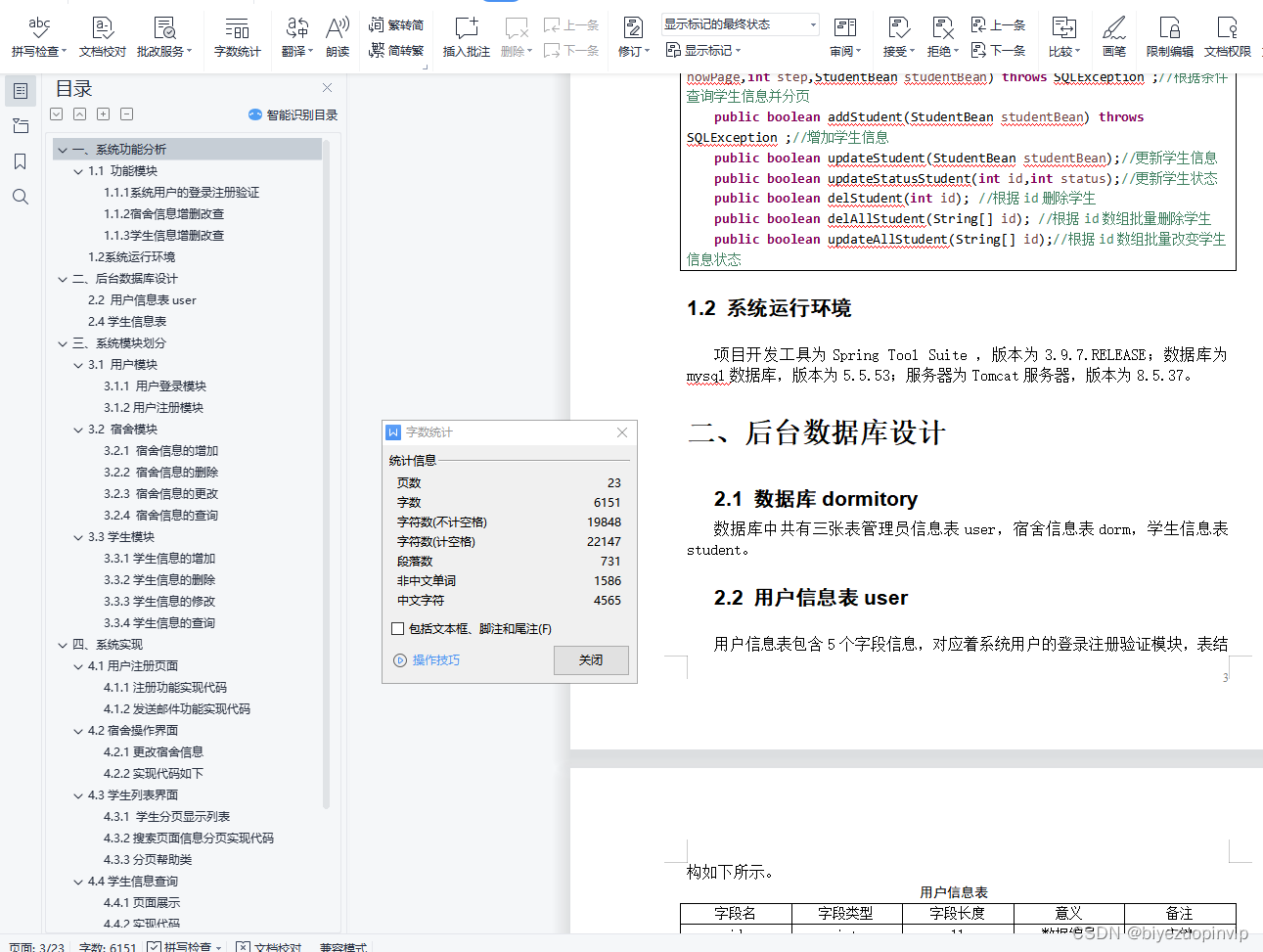
Task: Open the search panel in left sidebar
Action: [x=20, y=197]
